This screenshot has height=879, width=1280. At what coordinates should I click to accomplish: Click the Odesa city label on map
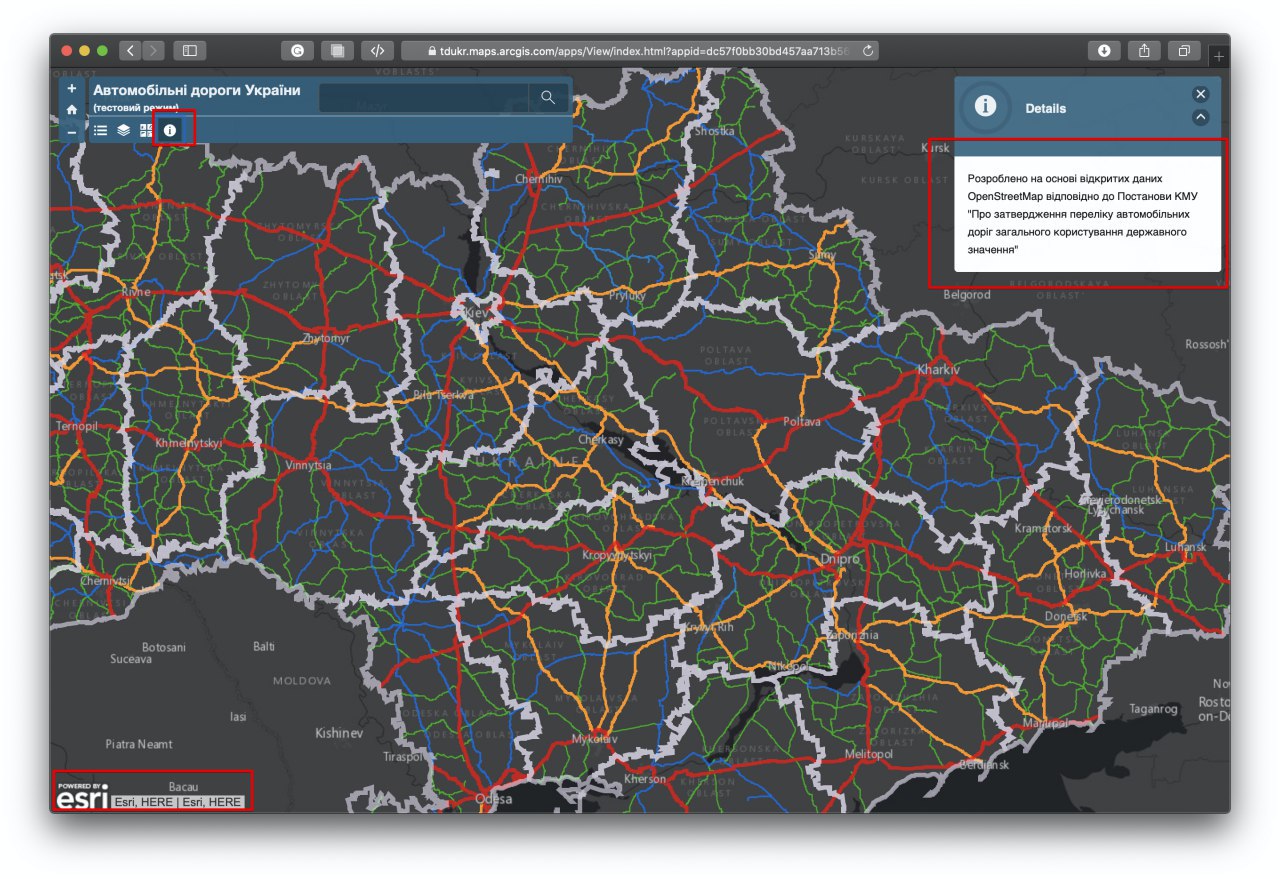pos(494,799)
